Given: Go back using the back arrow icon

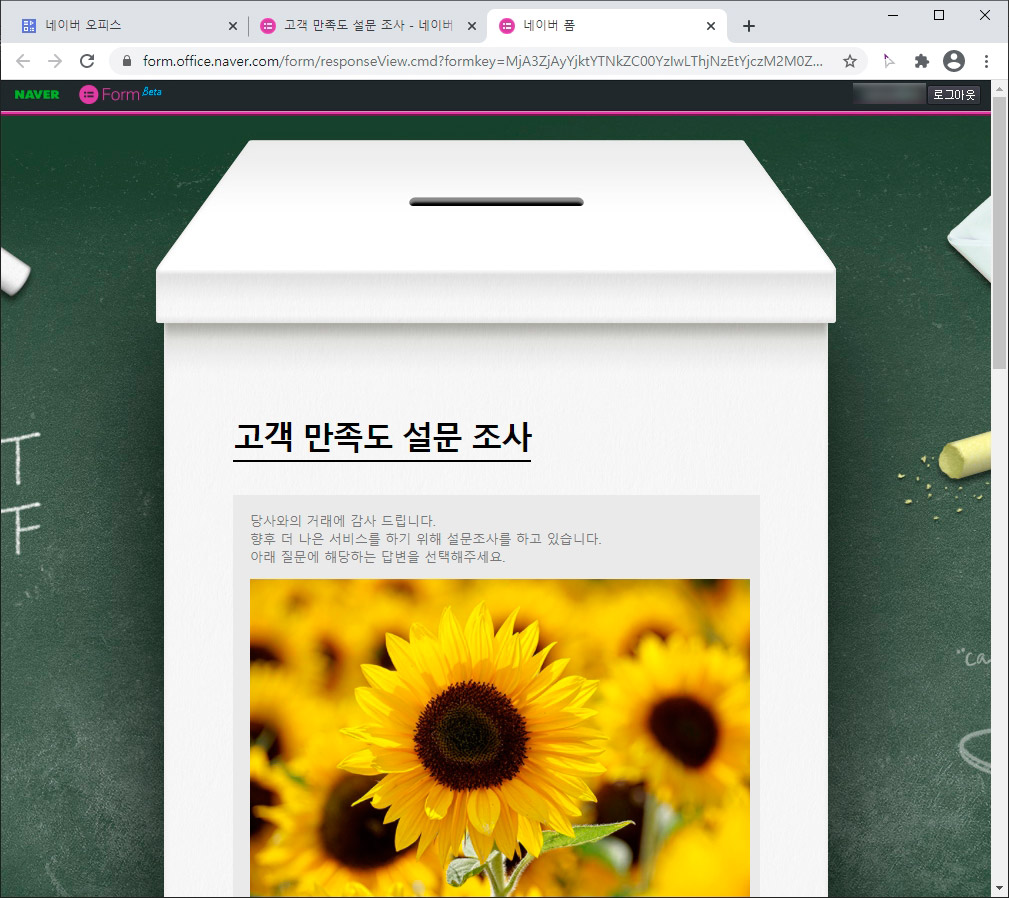Looking at the screenshot, I should 23,61.
